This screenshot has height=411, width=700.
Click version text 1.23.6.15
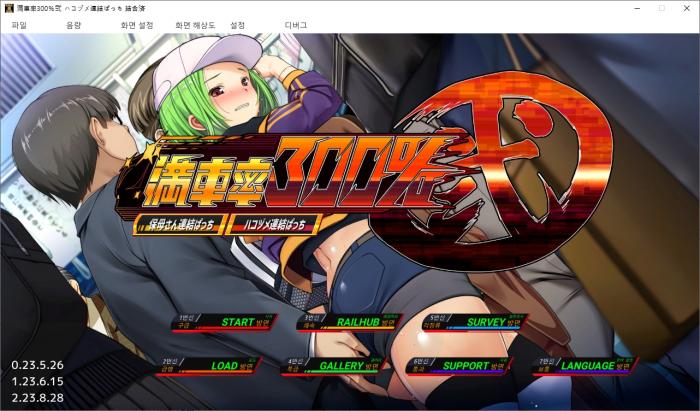38,382
